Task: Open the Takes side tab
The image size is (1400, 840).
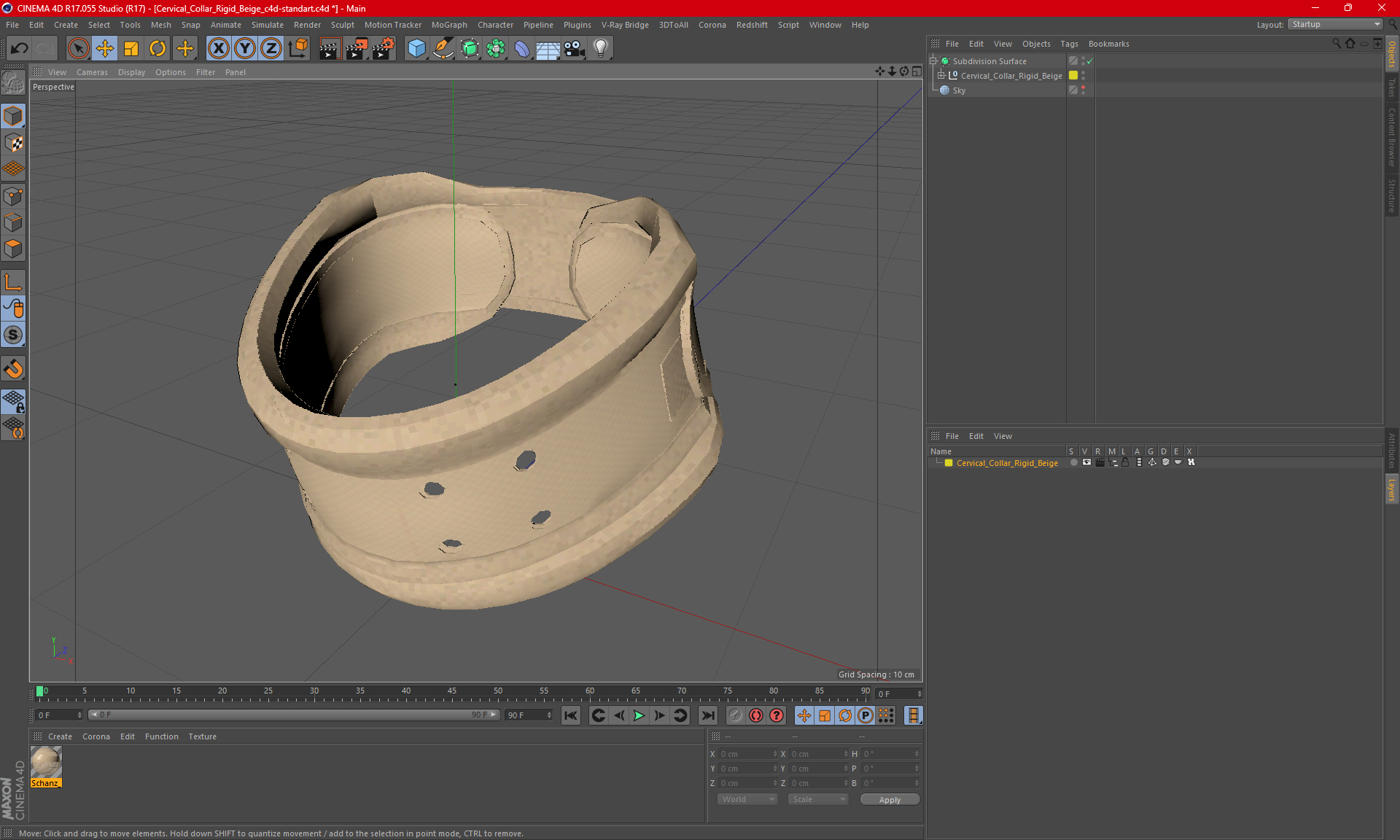Action: [1392, 88]
